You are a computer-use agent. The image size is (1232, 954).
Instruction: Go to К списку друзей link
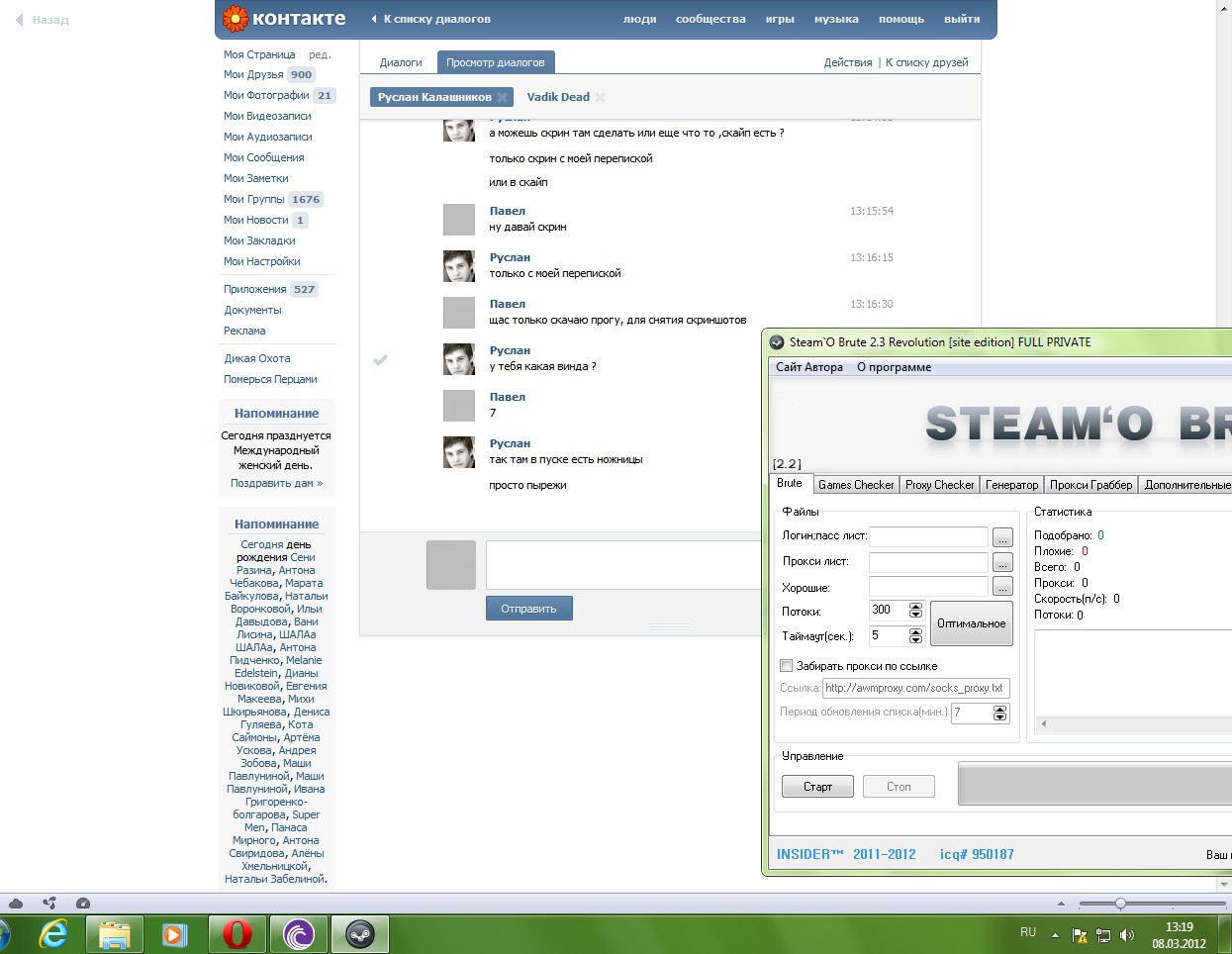pos(926,62)
